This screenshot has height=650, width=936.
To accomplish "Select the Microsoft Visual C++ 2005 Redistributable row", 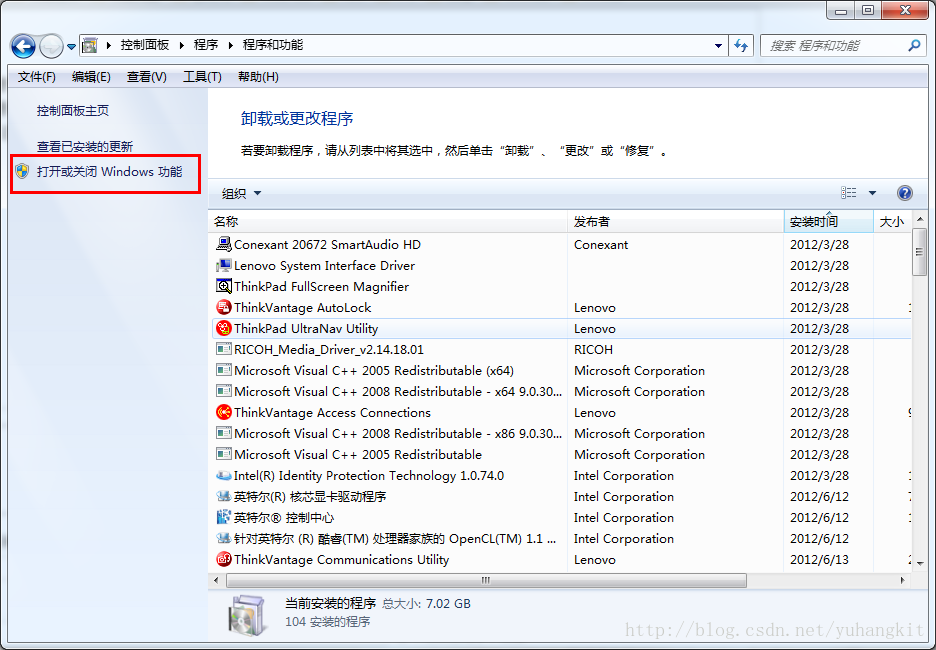I will click(x=561, y=454).
